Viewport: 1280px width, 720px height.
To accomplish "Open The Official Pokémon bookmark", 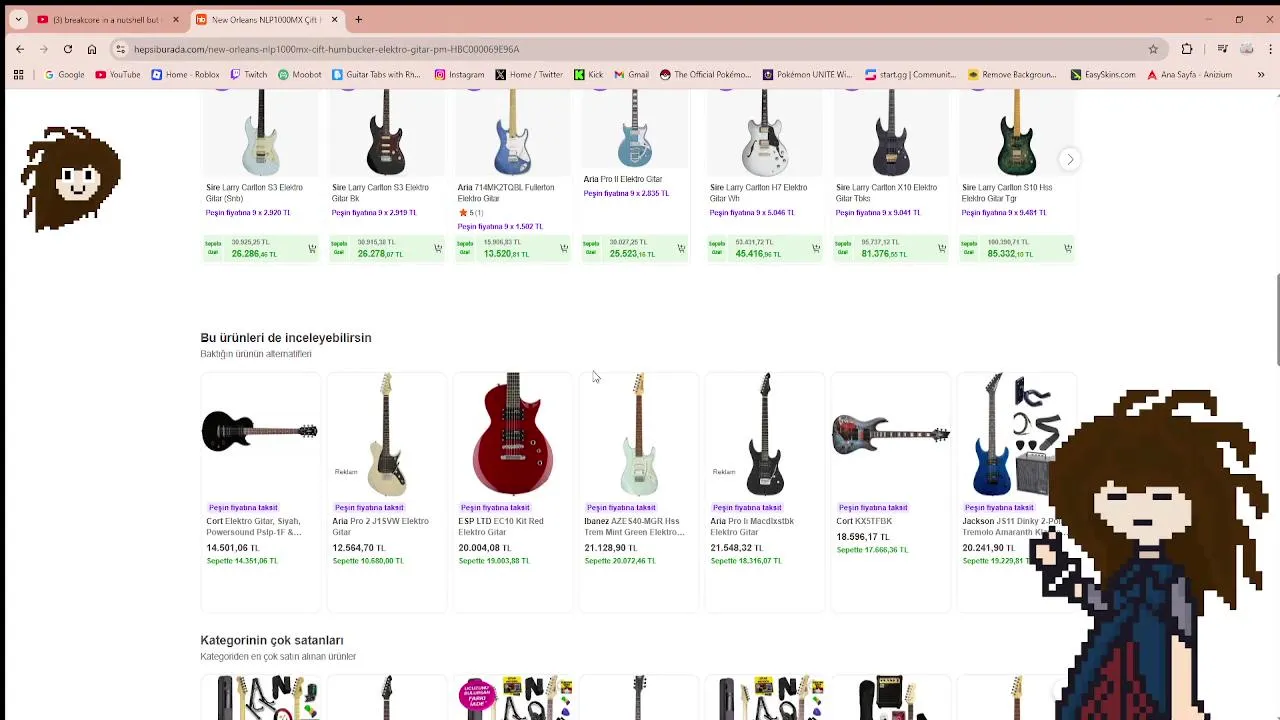I will point(705,74).
